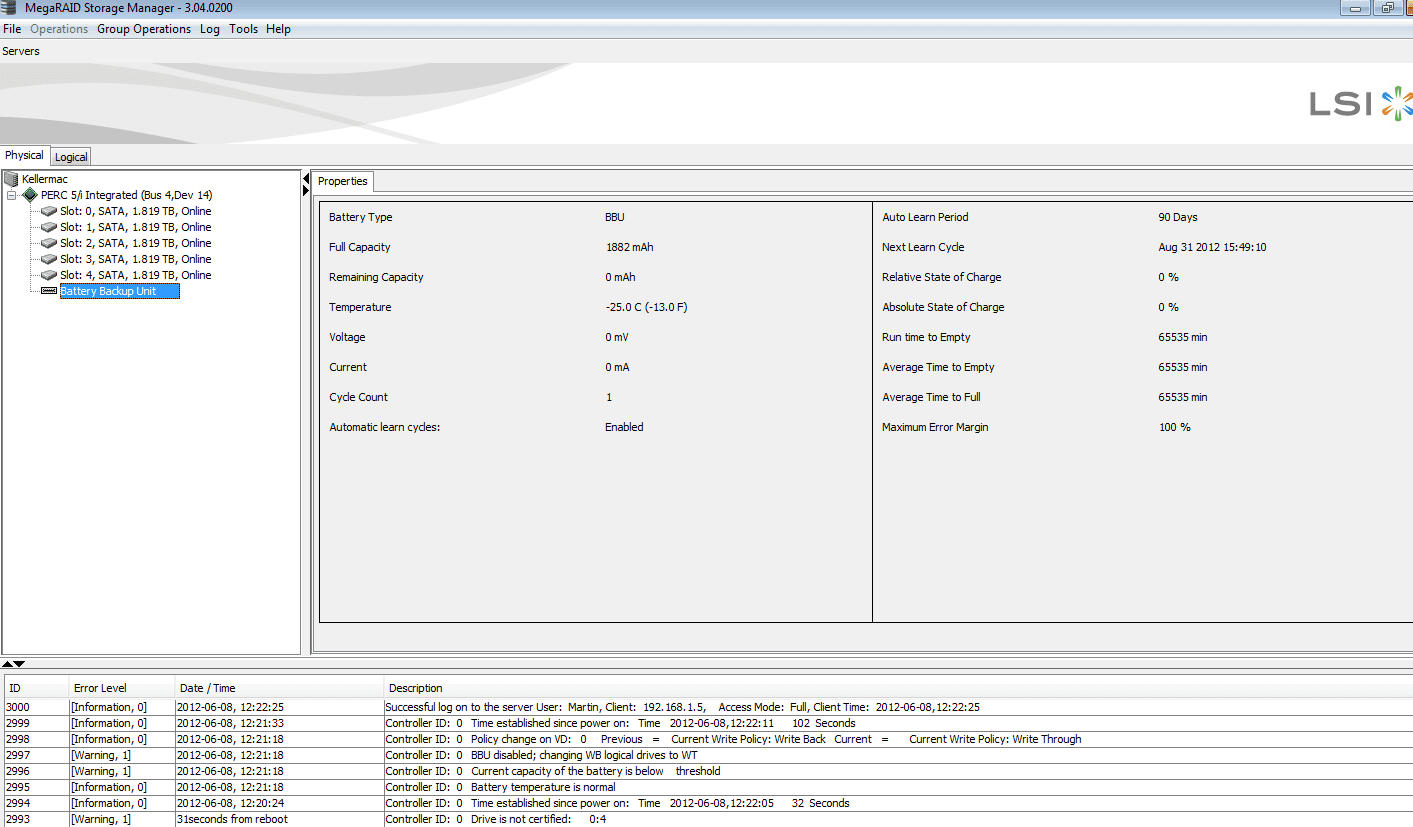
Task: Select Battery Backup Unit tree entry
Action: click(119, 291)
